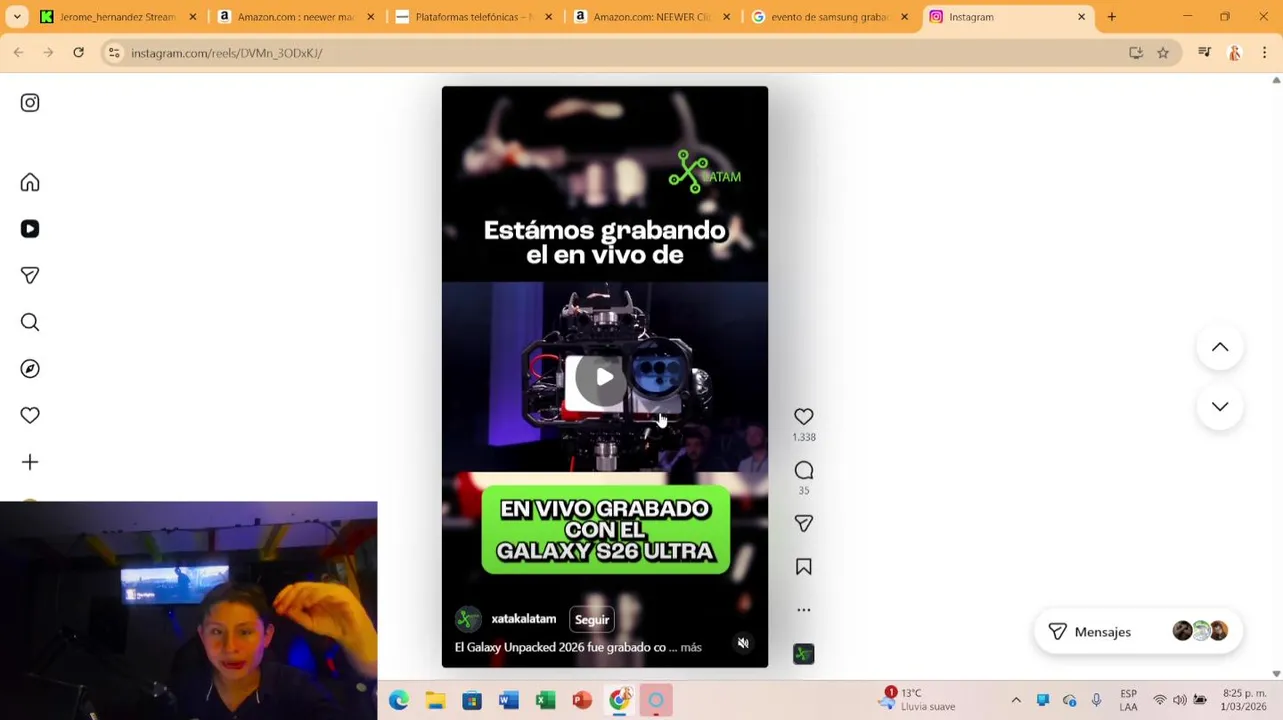The height and width of the screenshot is (720, 1283).
Task: Open the Mensajes floating panel
Action: pyautogui.click(x=1139, y=632)
